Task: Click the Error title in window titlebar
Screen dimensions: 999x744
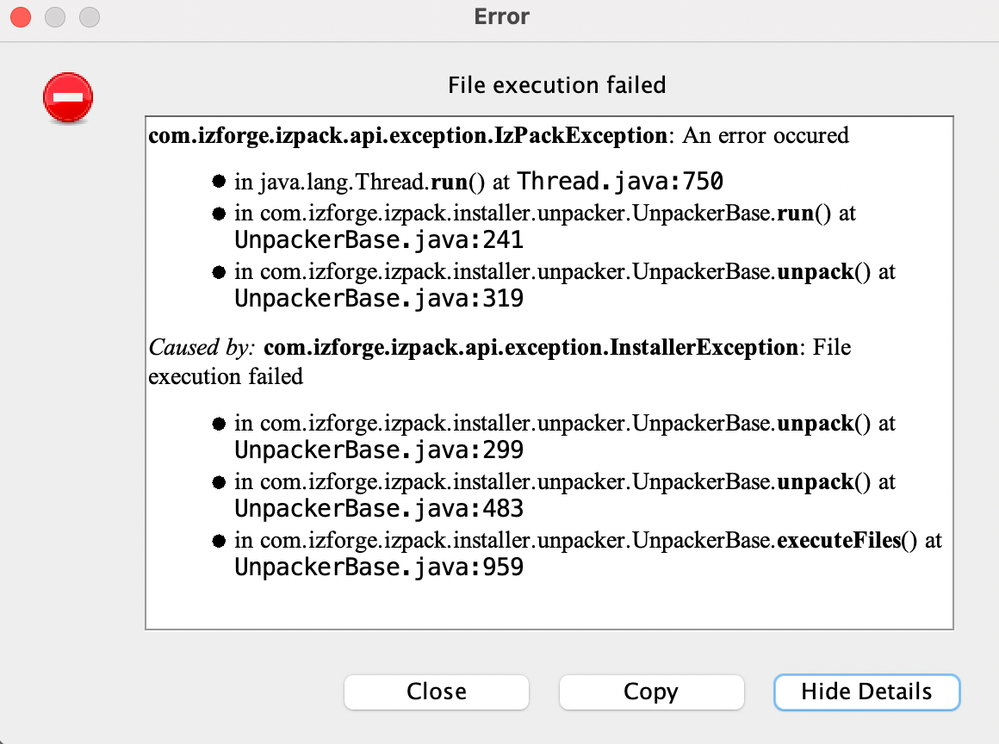Action: (x=501, y=17)
